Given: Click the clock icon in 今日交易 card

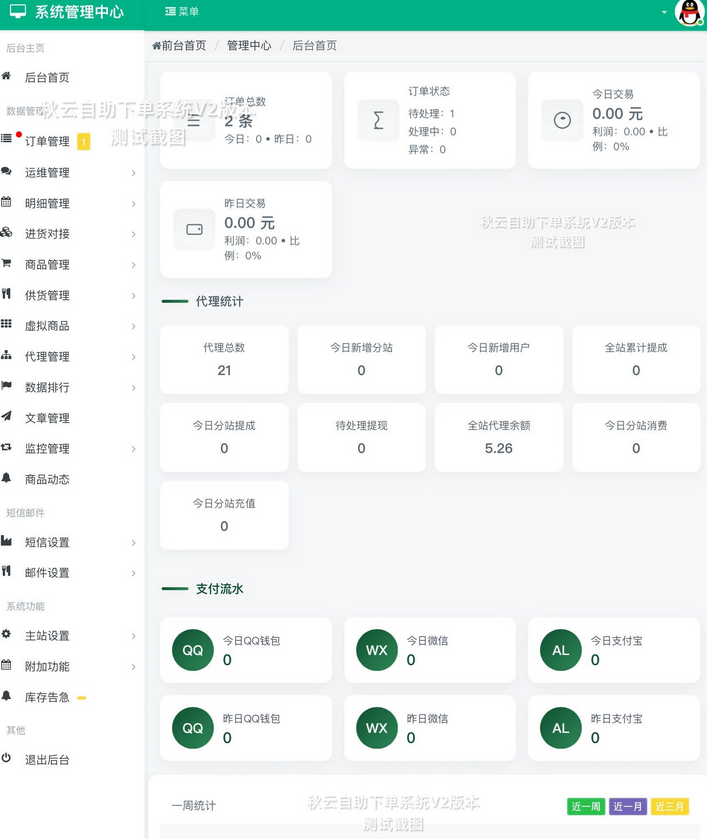Looking at the screenshot, I should (x=562, y=120).
